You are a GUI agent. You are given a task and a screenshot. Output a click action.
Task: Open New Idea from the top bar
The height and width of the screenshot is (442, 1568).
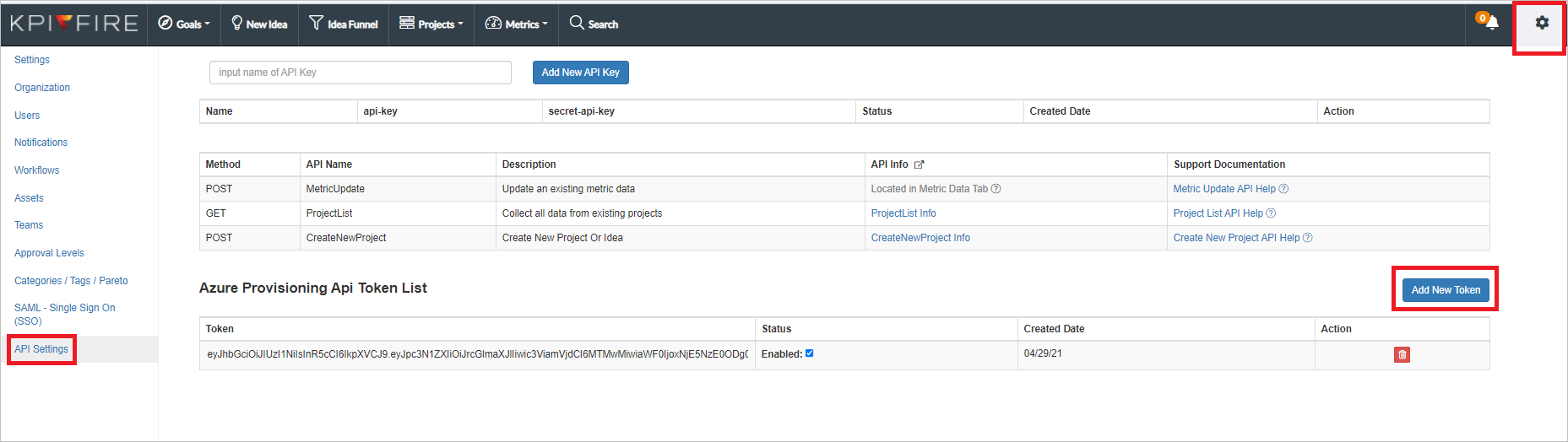[259, 24]
